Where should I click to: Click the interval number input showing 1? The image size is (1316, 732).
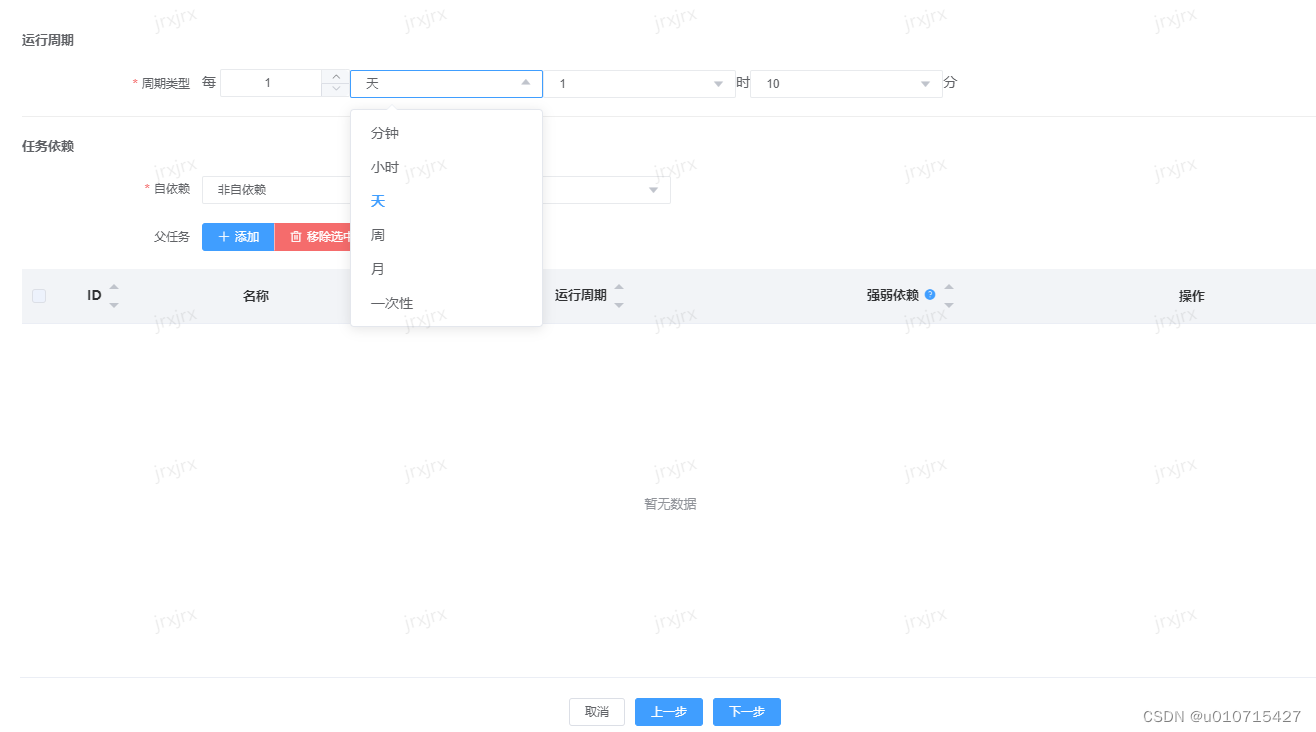pyautogui.click(x=270, y=83)
